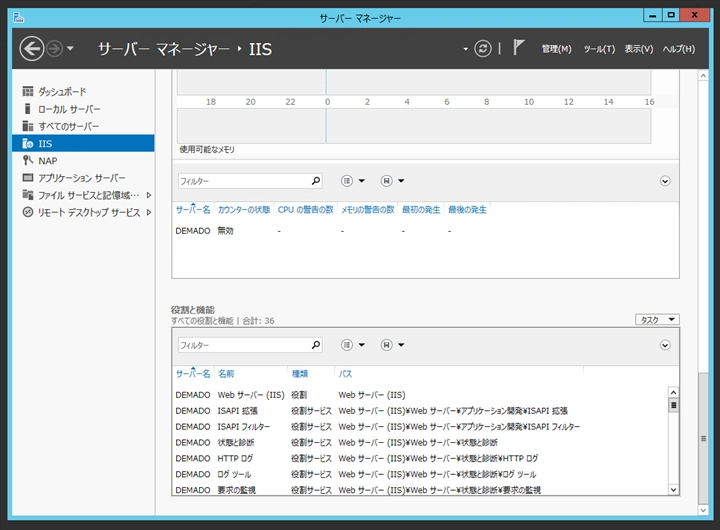Screen dimensions: 720x530
Task: Select the HTTP ログ row
Action: (420, 458)
